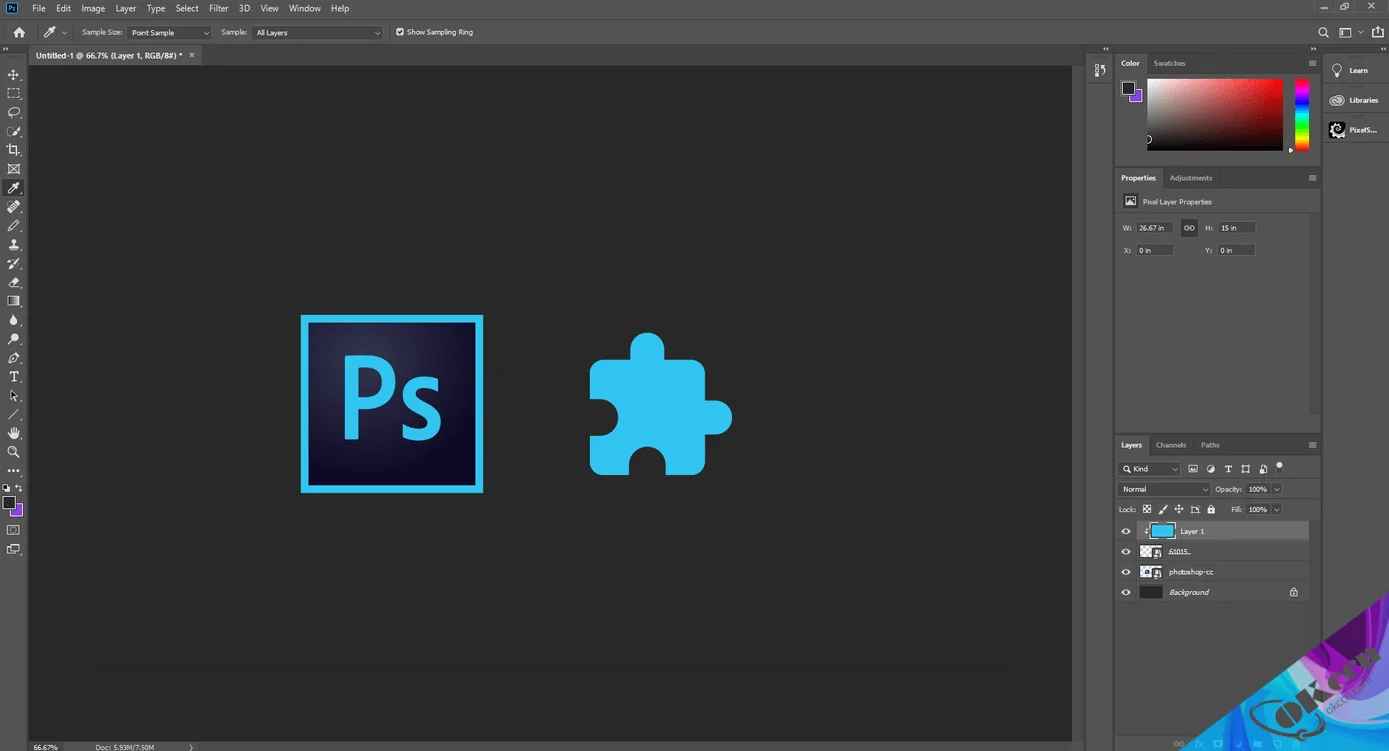Switch to the Swatches tab
The image size is (1389, 751).
point(1169,63)
